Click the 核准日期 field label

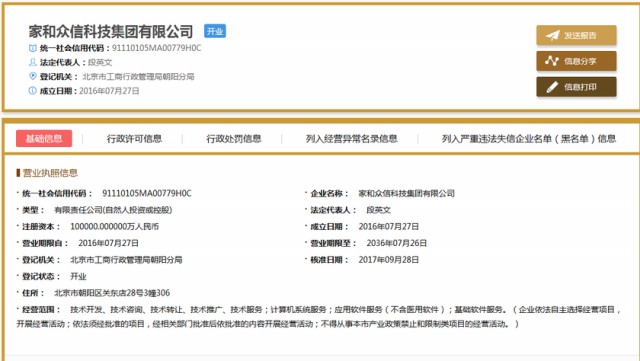click(x=329, y=260)
